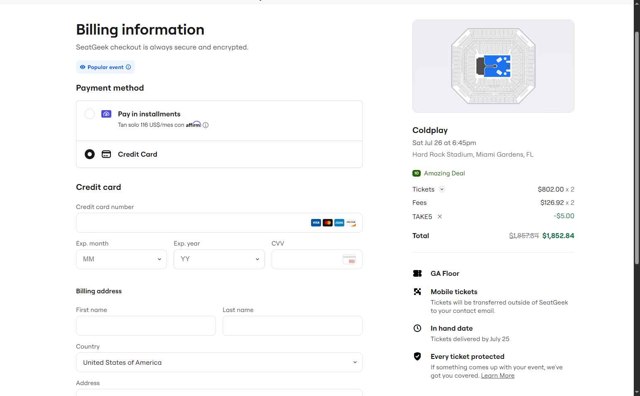Viewport: 640px width, 396px height.
Task: Click the Credit Card icon
Action: [106, 154]
